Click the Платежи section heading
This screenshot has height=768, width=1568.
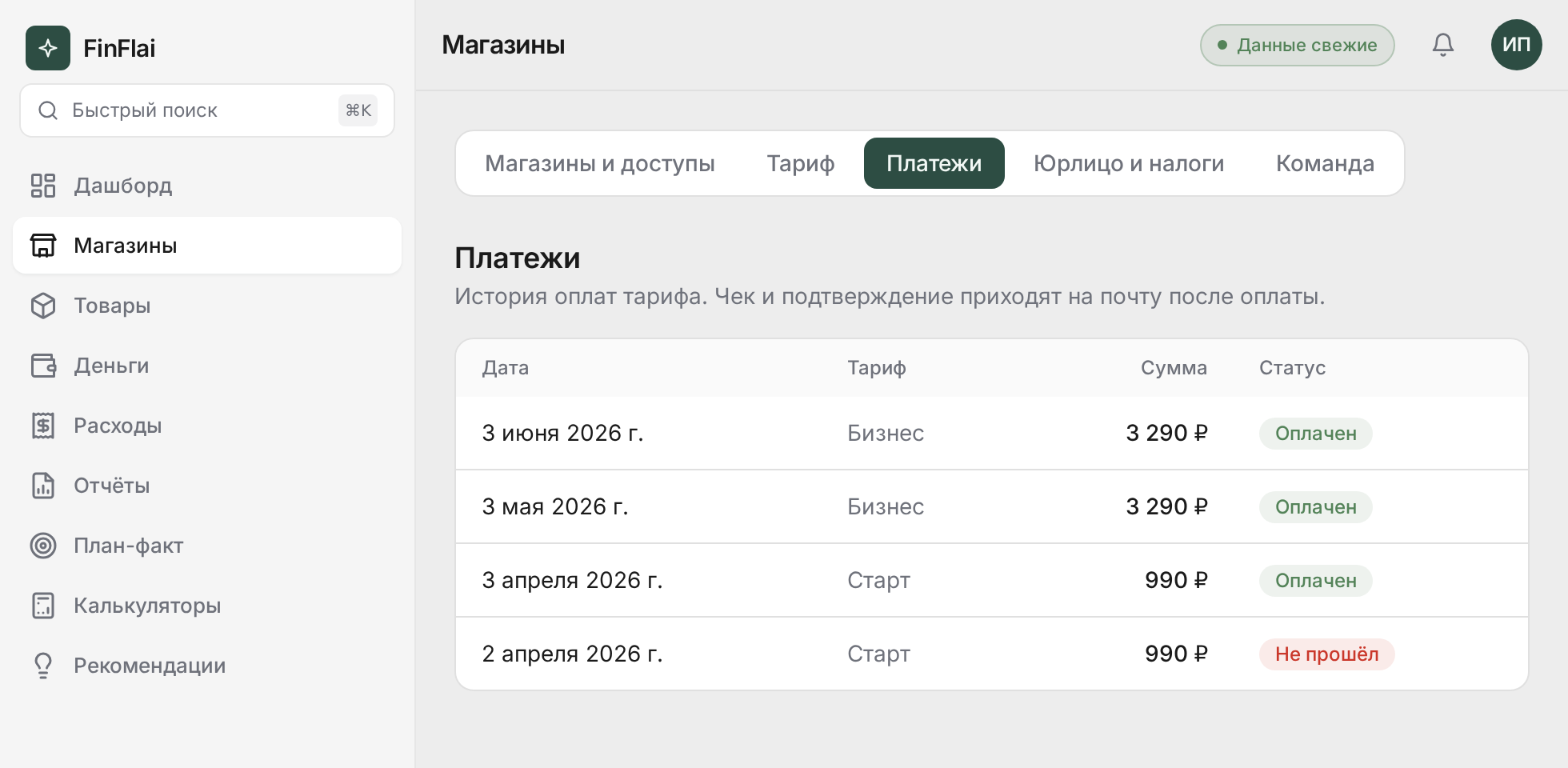tap(518, 258)
